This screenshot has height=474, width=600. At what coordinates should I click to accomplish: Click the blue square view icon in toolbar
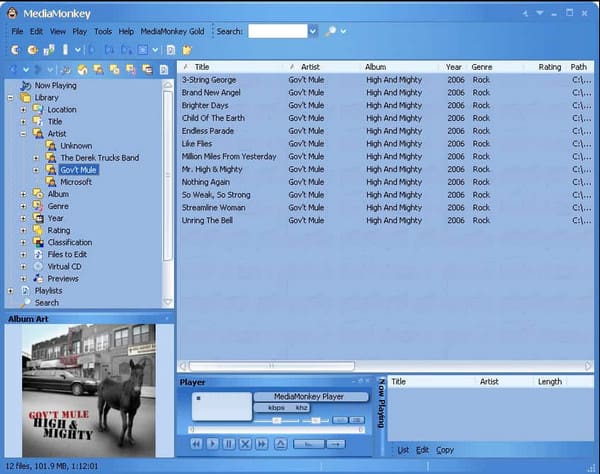(143, 50)
